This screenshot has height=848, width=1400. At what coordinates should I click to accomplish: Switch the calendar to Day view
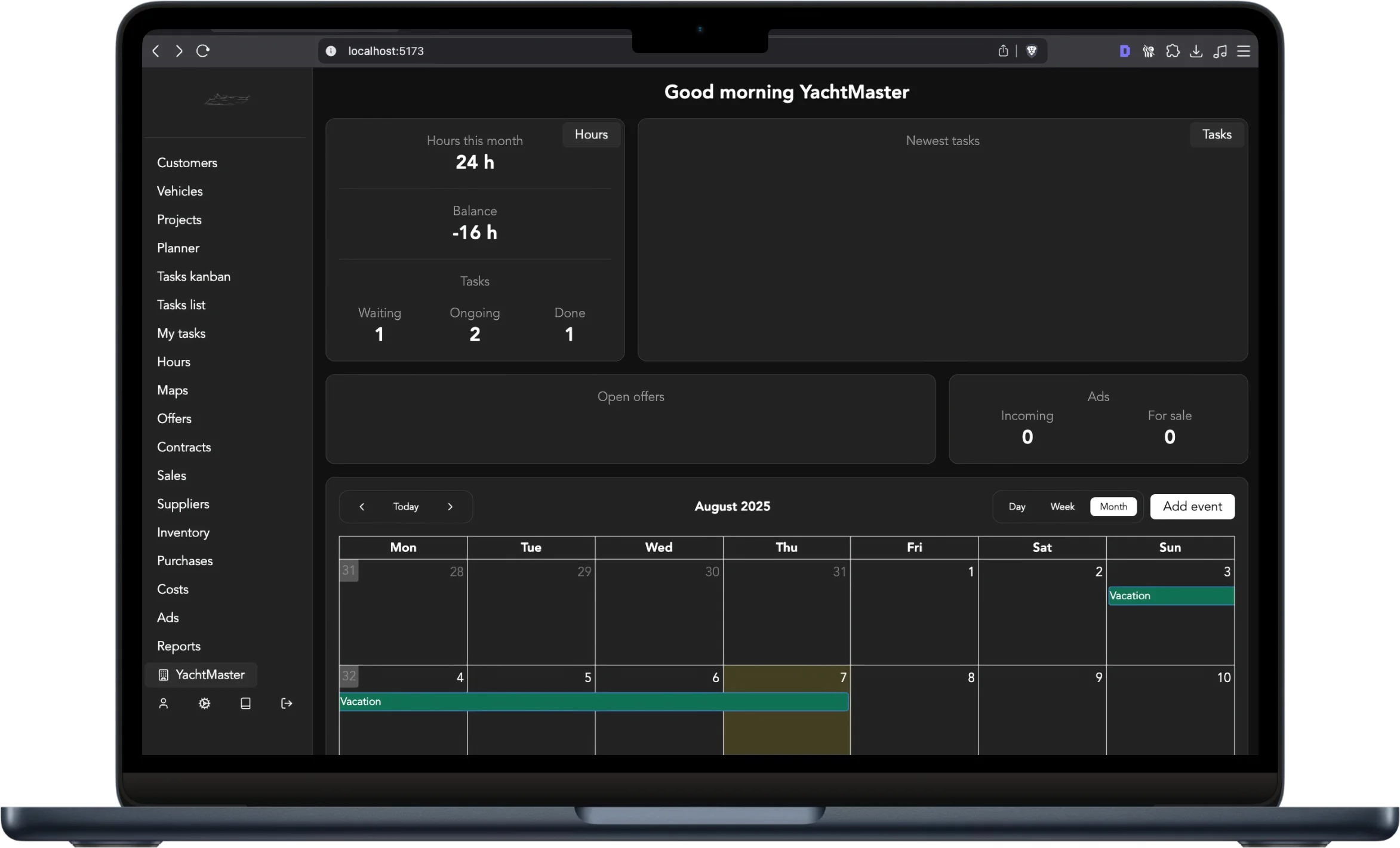pyautogui.click(x=1017, y=506)
